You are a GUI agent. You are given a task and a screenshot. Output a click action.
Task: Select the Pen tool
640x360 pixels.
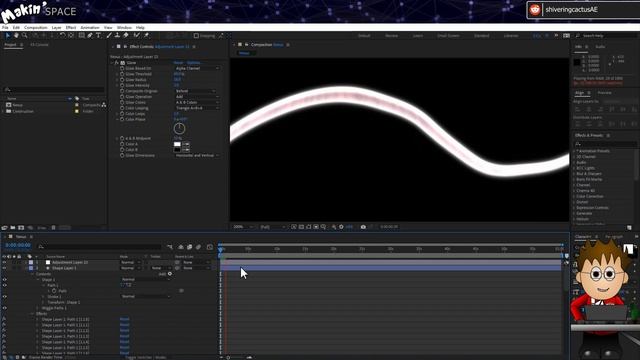pyautogui.click(x=90, y=36)
